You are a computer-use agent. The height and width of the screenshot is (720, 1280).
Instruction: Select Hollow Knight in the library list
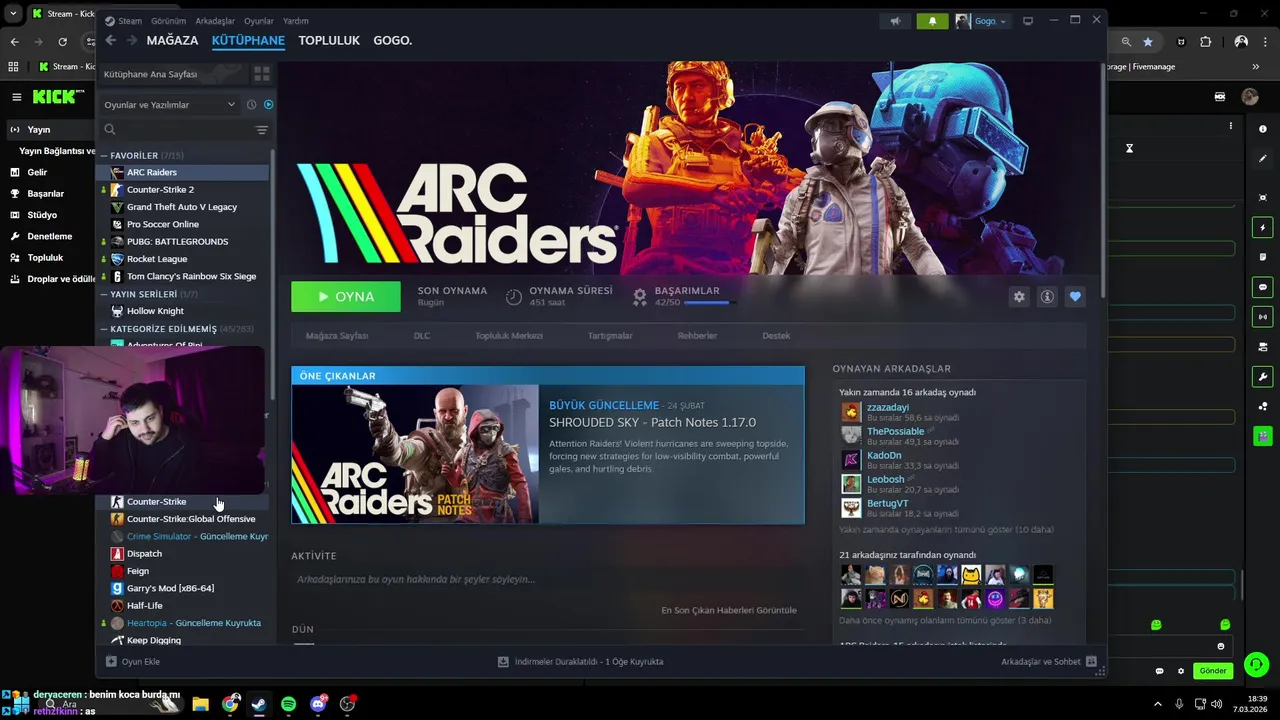point(183,311)
